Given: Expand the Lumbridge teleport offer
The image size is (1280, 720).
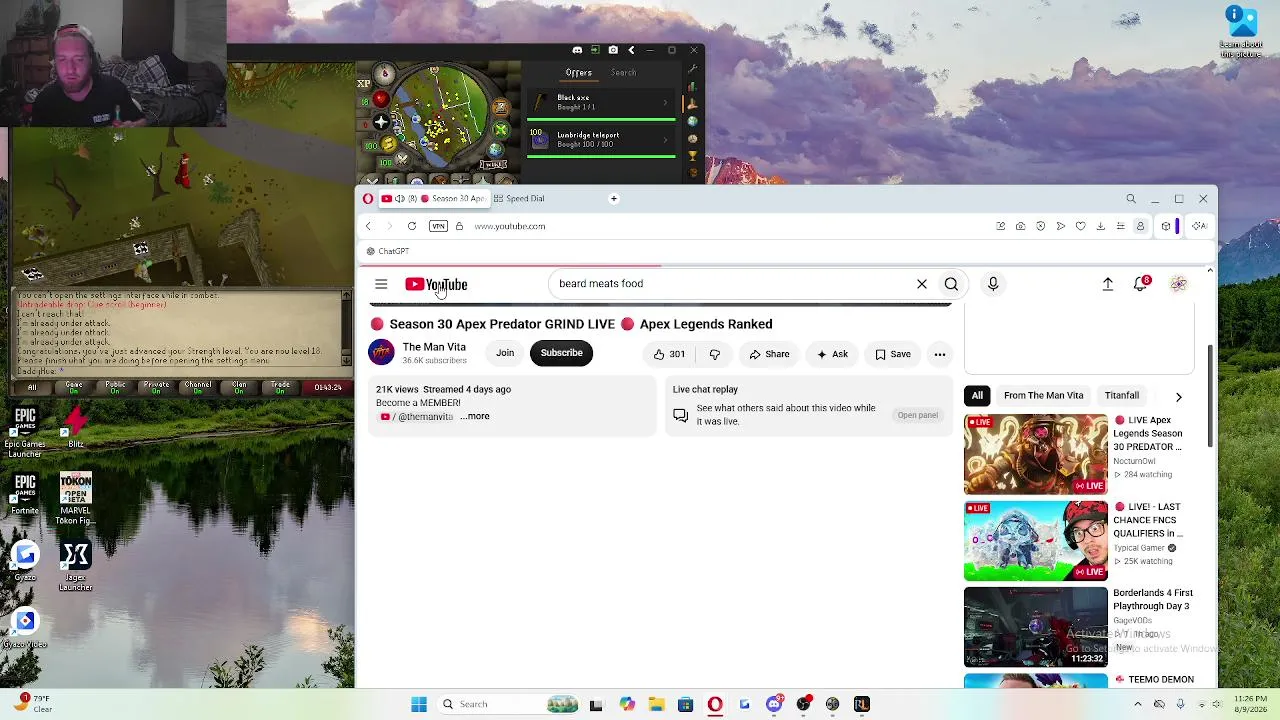Looking at the screenshot, I should click(601, 140).
